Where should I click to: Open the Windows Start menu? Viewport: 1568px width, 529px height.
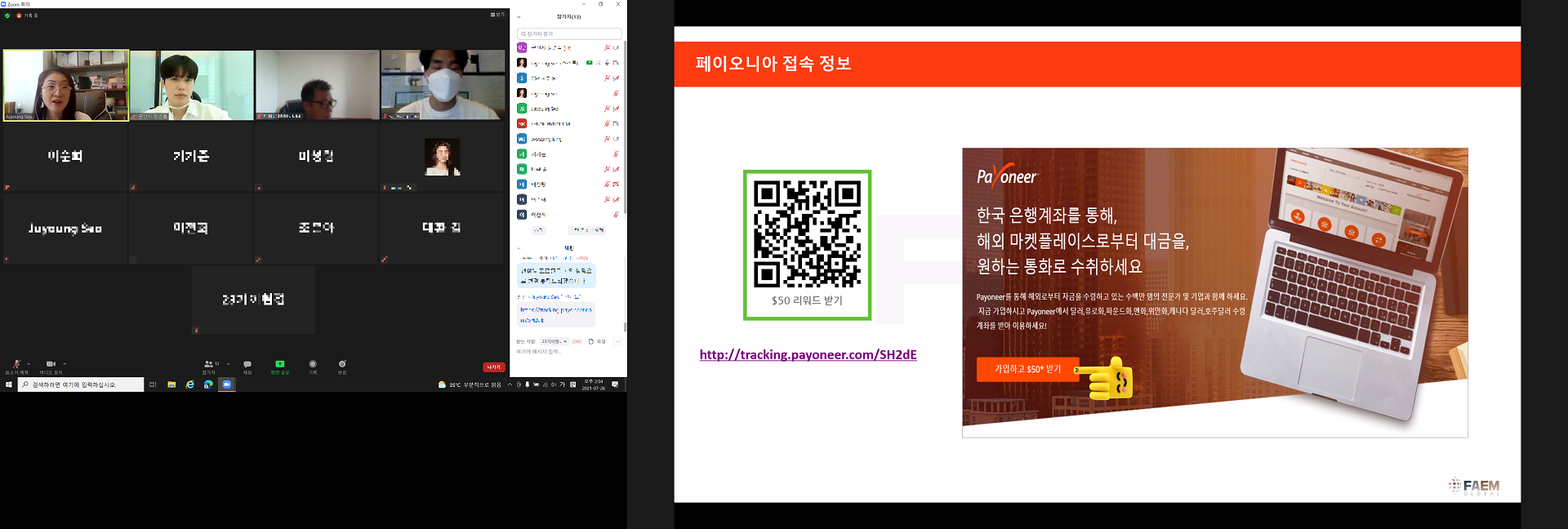9,385
